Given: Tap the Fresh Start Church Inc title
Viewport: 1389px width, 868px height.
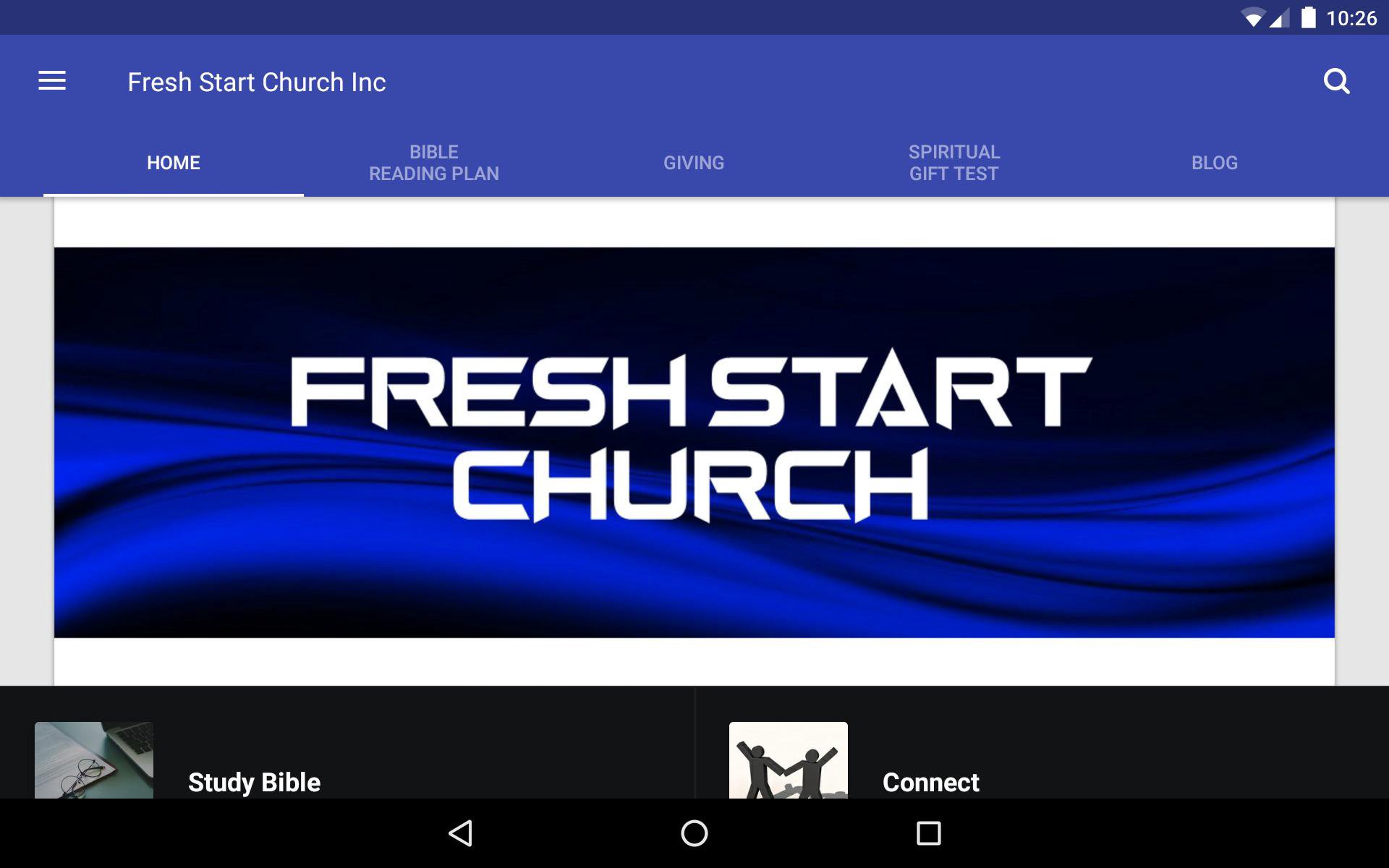Looking at the screenshot, I should [x=257, y=82].
